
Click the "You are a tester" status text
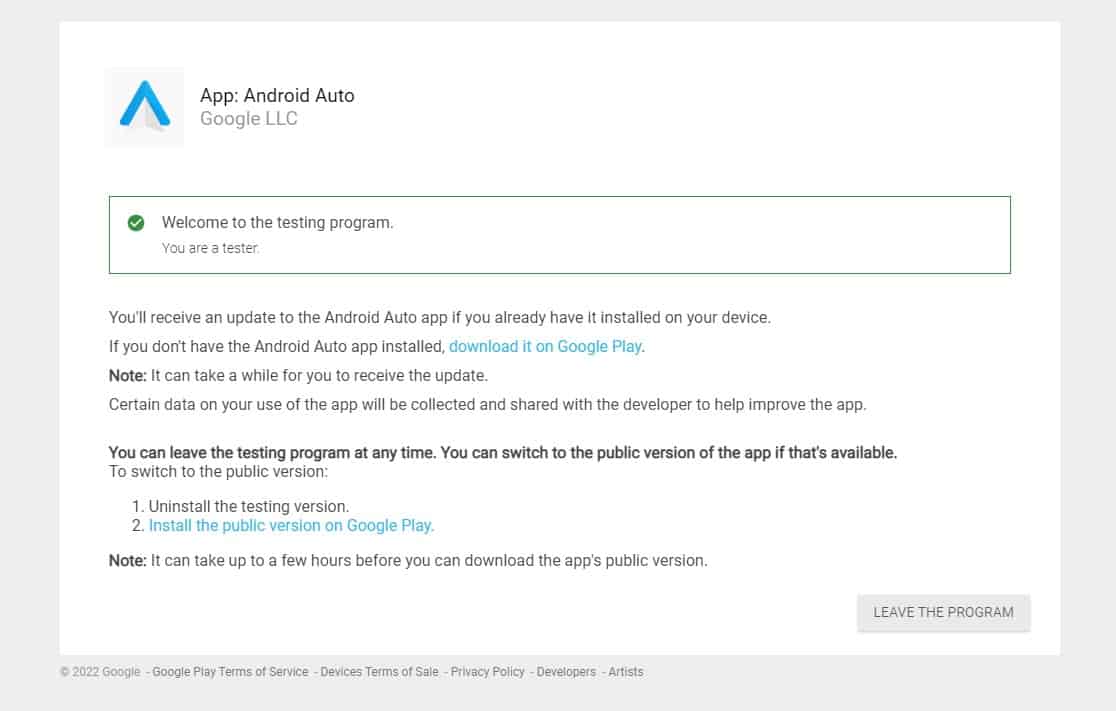[x=210, y=248]
